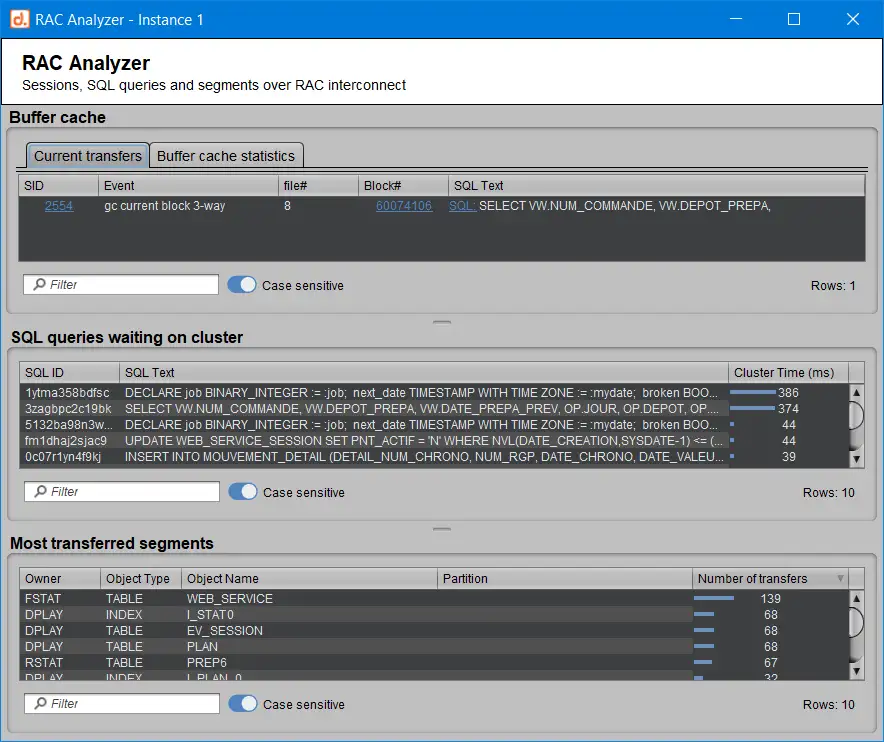The image size is (884, 742).
Task: Click the Buffer cache Filter input field
Action: 121,285
